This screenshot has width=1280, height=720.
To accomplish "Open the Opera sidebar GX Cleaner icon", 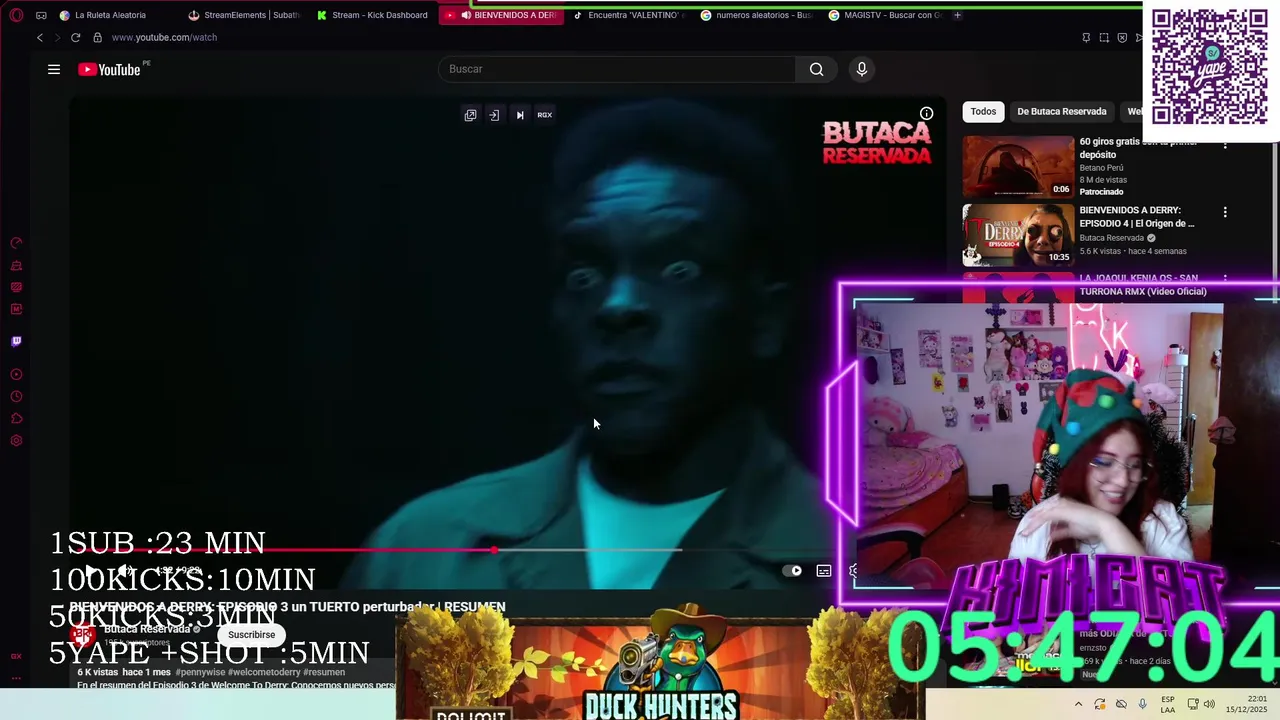I will click(x=16, y=266).
